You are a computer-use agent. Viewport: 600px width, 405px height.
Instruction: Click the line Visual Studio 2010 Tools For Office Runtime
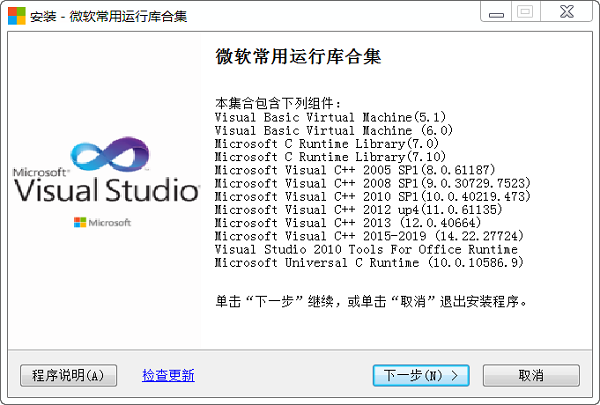point(366,250)
